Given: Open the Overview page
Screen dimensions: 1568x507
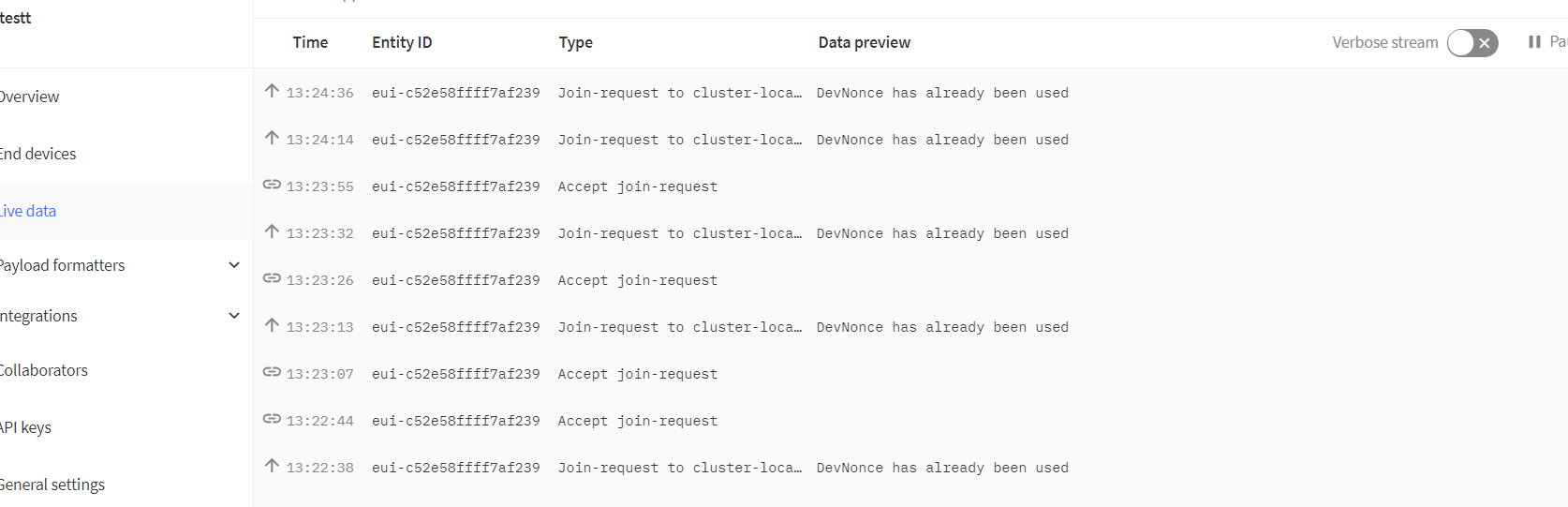Looking at the screenshot, I should [x=28, y=97].
